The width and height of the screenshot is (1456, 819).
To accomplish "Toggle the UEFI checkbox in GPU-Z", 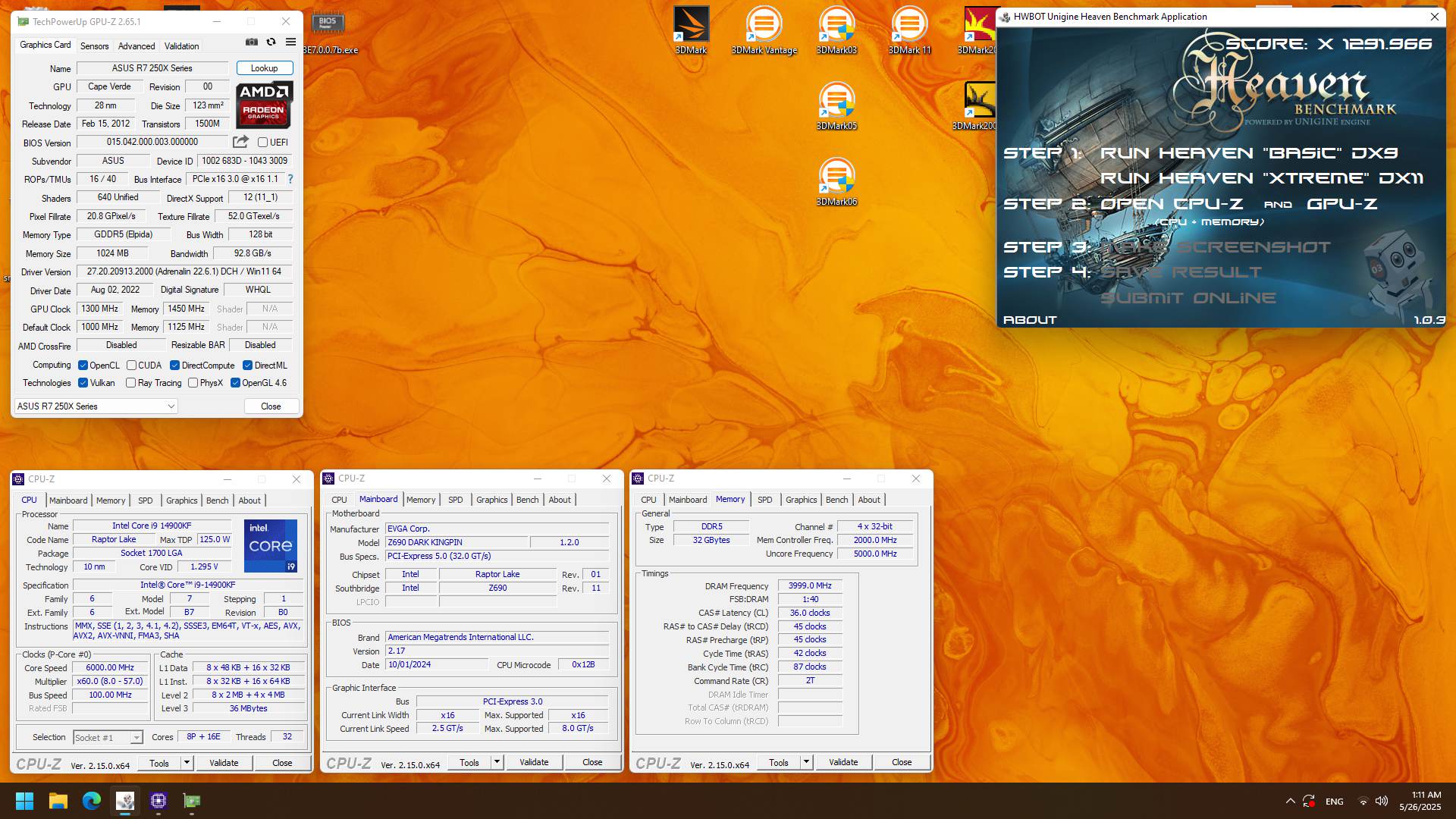I will point(262,142).
